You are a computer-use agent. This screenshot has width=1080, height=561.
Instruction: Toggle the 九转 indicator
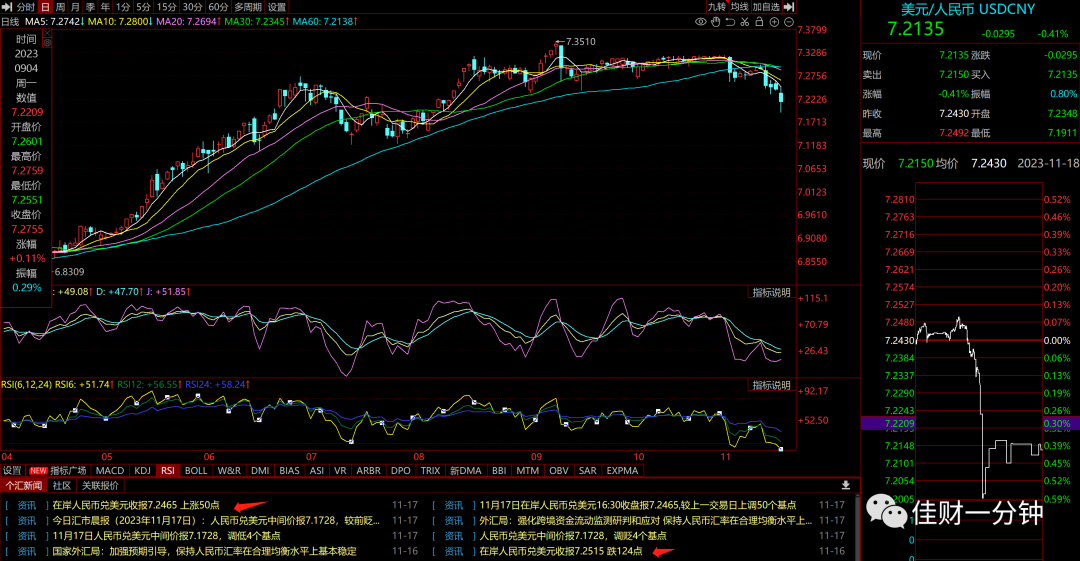[x=717, y=7]
